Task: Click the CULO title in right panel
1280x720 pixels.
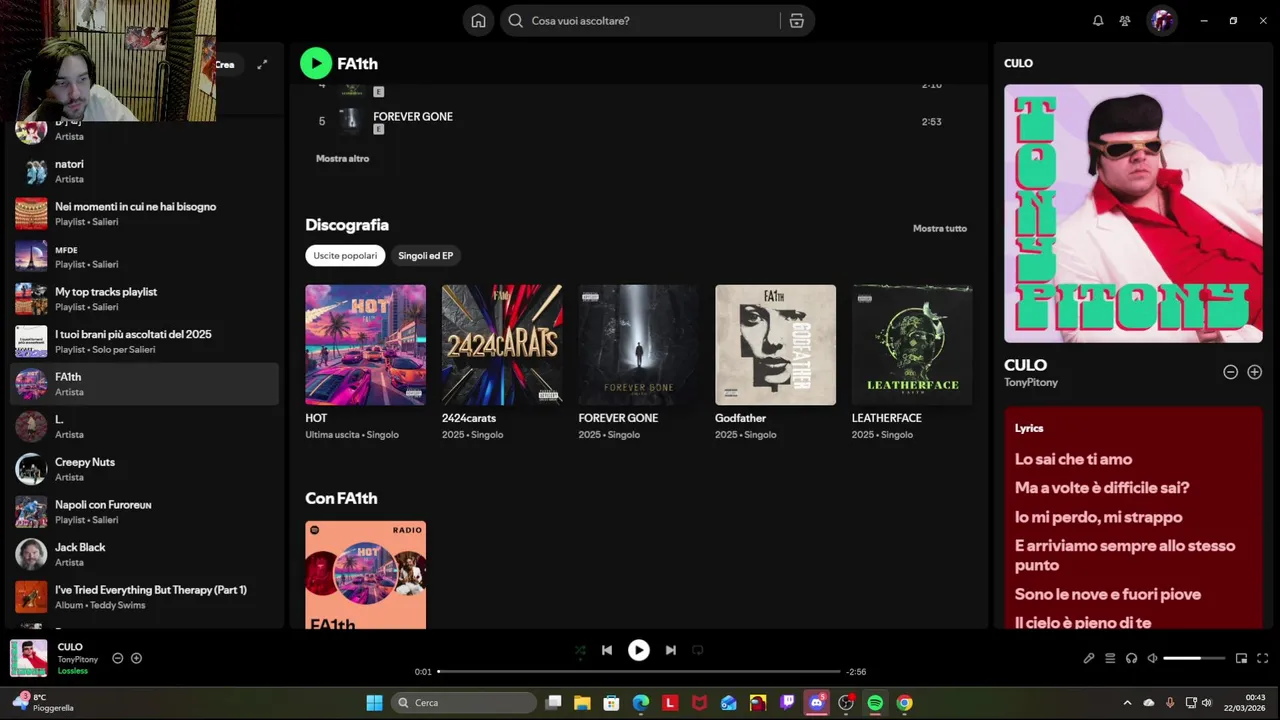Action: point(1025,365)
